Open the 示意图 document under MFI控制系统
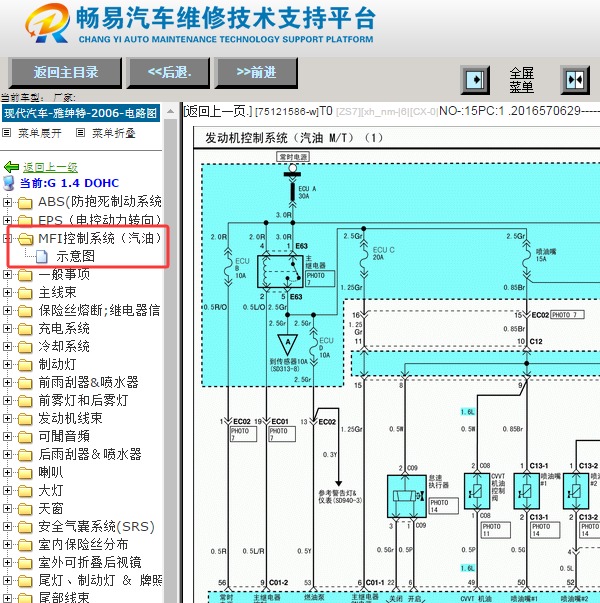 click(x=75, y=256)
